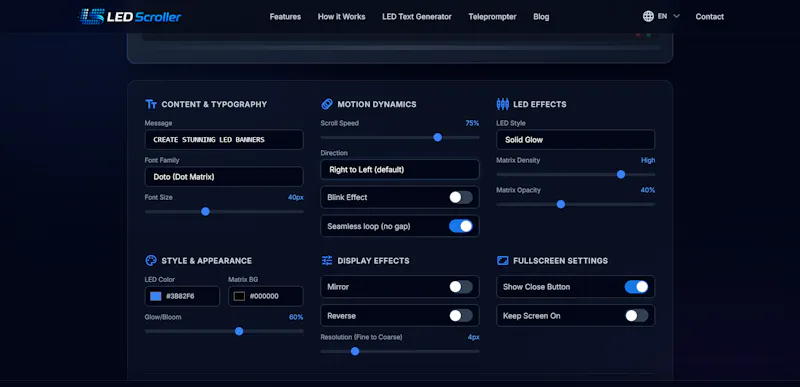Viewport: 800px width, 387px height.
Task: Click the Resolution (Fine to Coarse) slider handle
Action: coord(355,351)
